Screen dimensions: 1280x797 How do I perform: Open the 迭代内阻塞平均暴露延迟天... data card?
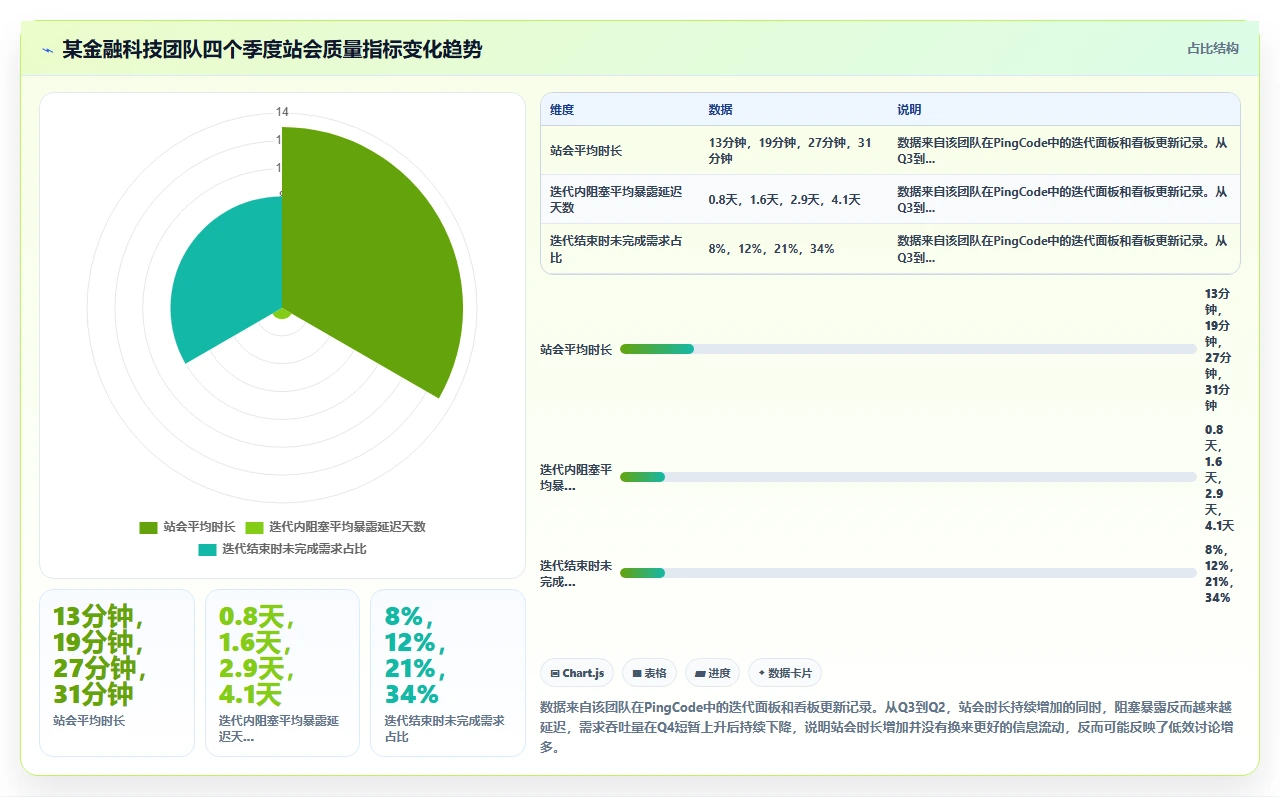coord(282,673)
